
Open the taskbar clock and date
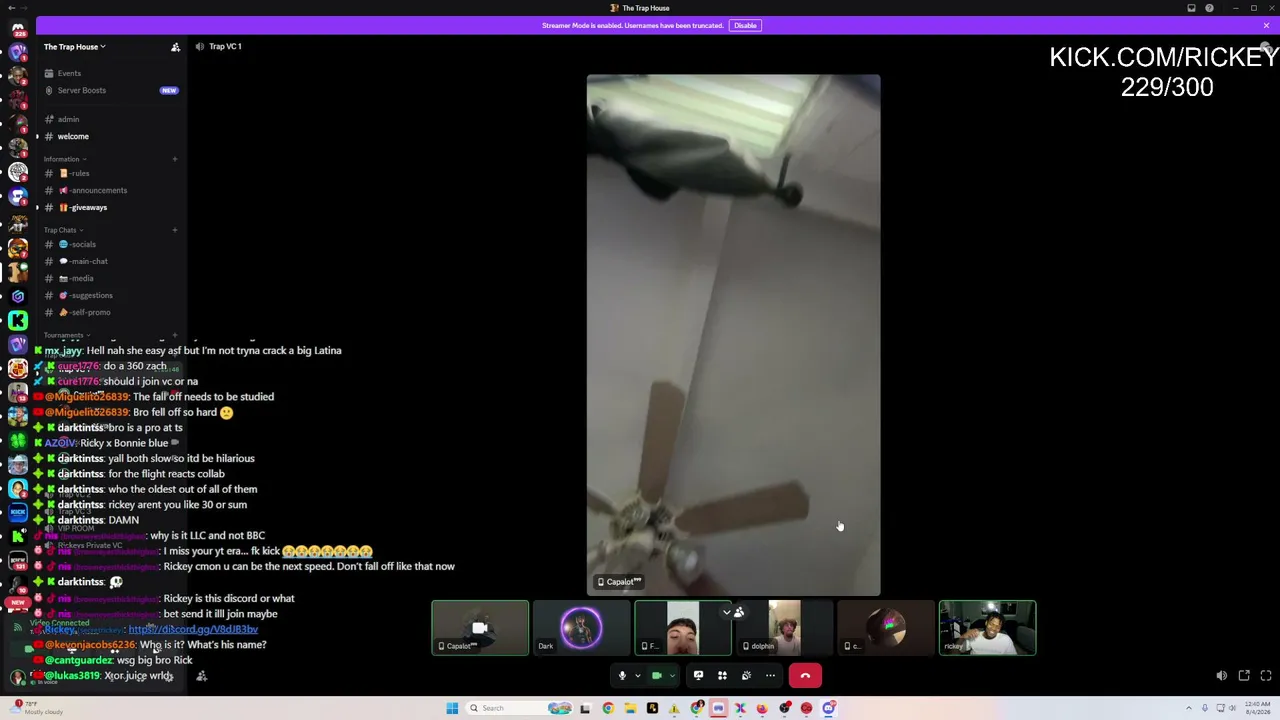[1258, 708]
